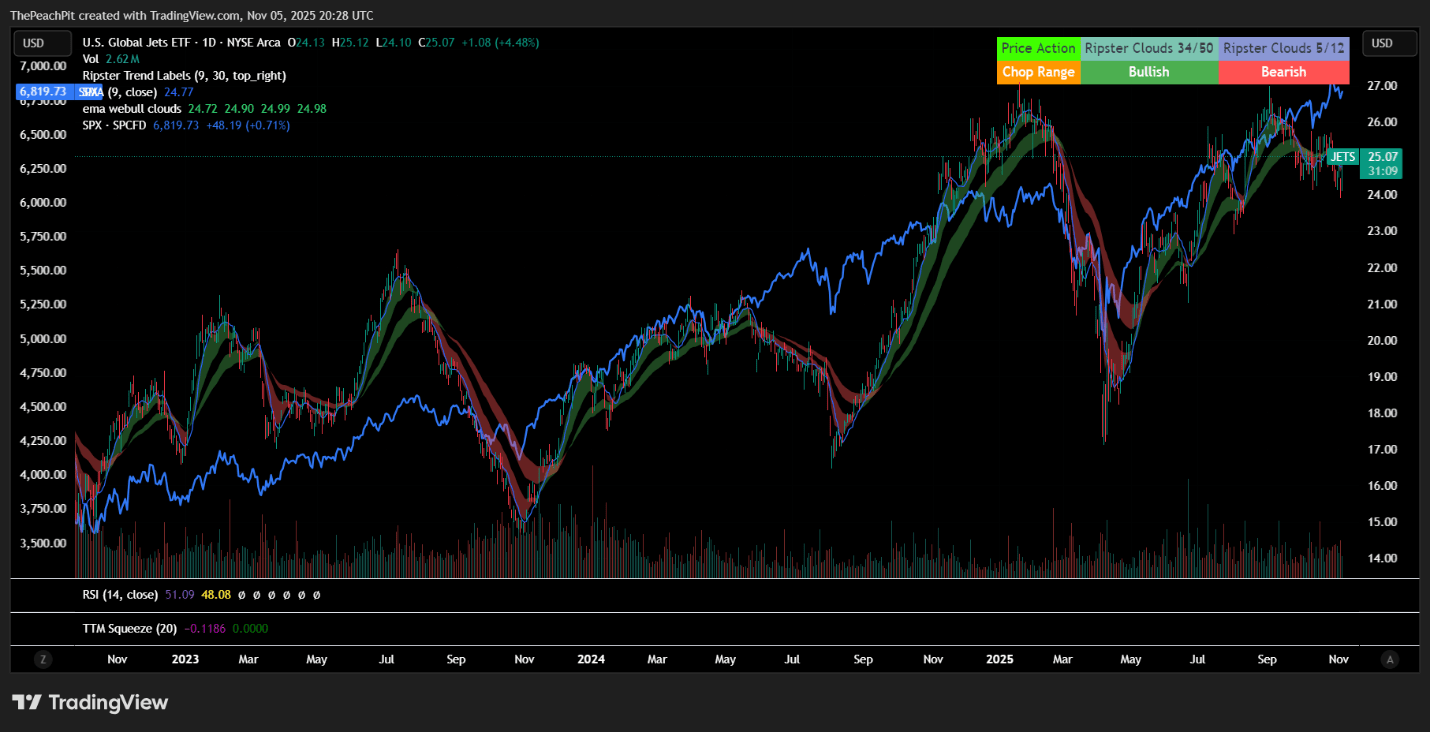Click the 3,500.00 level on the left scale

(x=42, y=543)
